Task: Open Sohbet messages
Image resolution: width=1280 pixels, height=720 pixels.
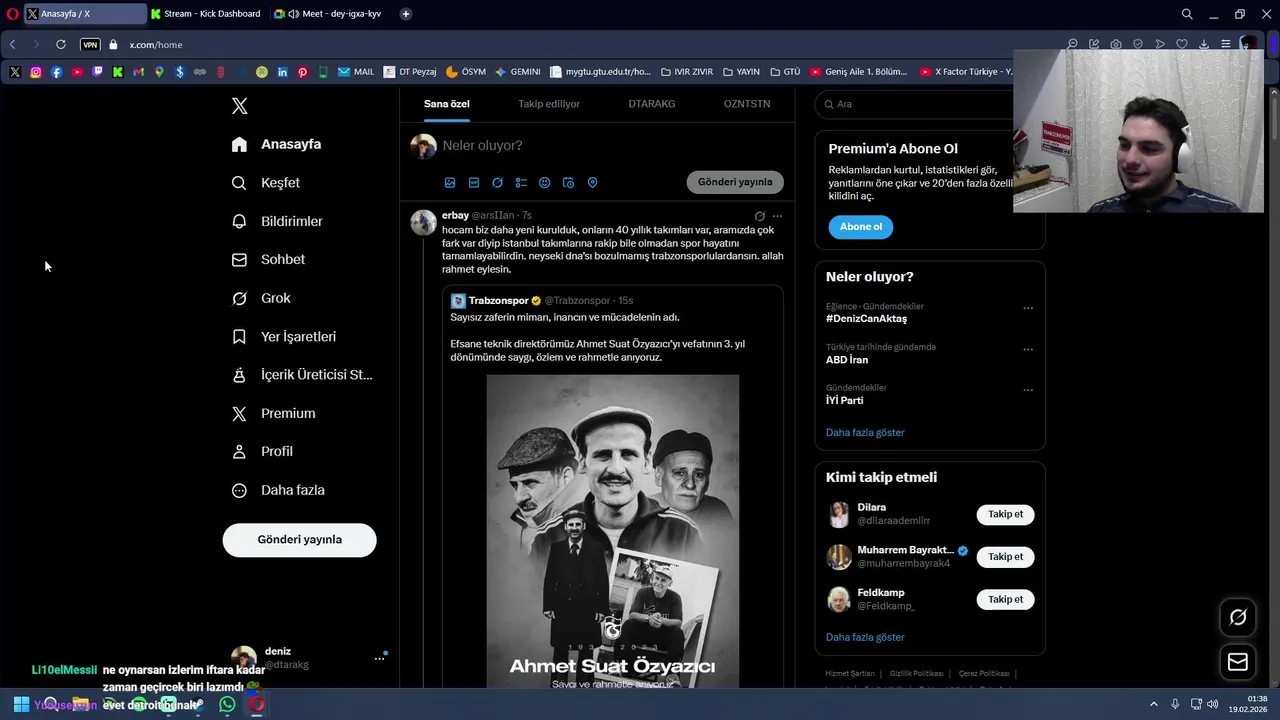Action: pyautogui.click(x=268, y=259)
